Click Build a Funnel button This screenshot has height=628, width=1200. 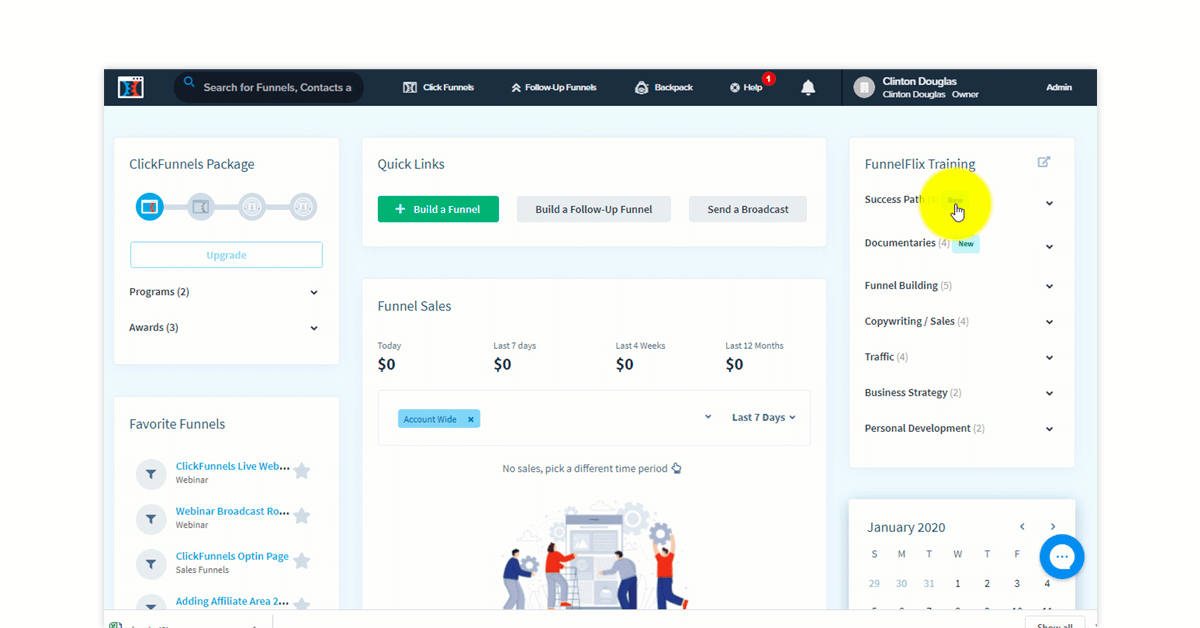[438, 209]
